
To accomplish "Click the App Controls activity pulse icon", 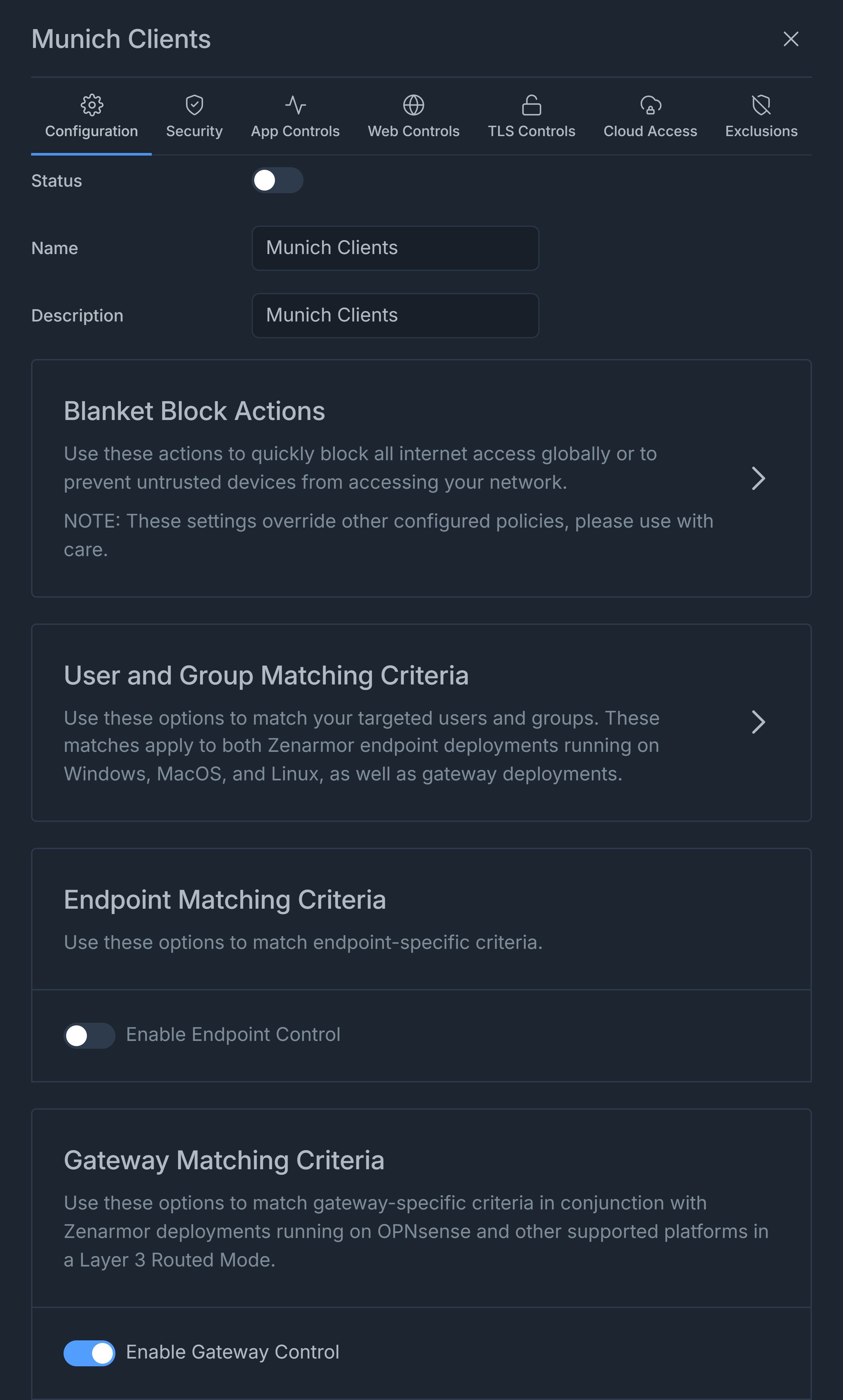I will point(295,105).
